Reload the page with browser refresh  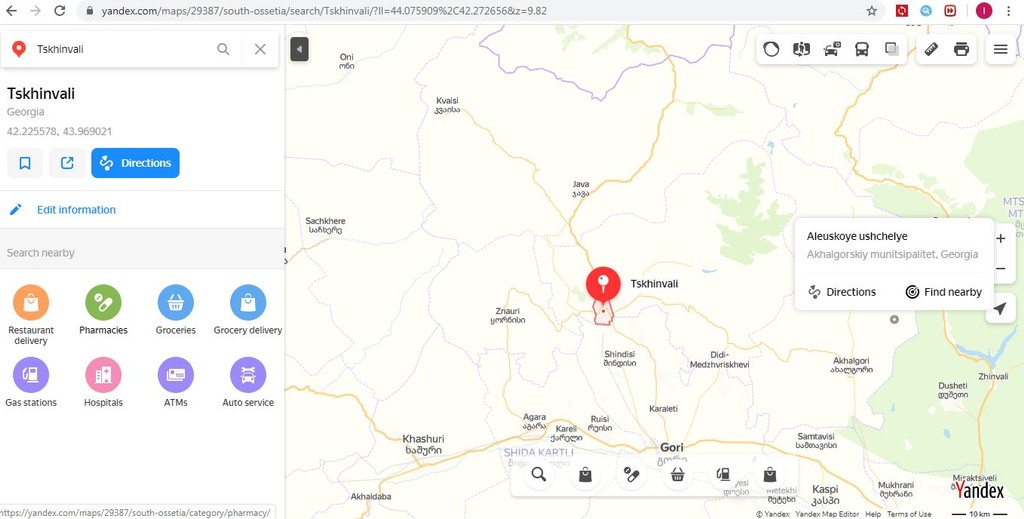59,10
